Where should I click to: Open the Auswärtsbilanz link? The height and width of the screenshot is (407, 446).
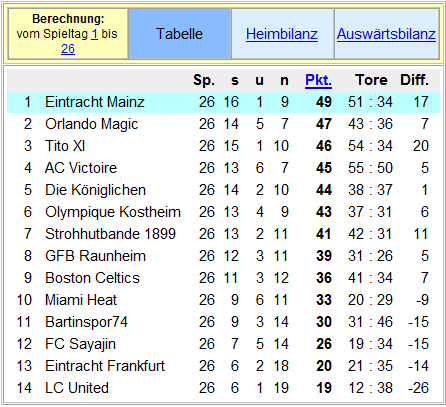(386, 34)
